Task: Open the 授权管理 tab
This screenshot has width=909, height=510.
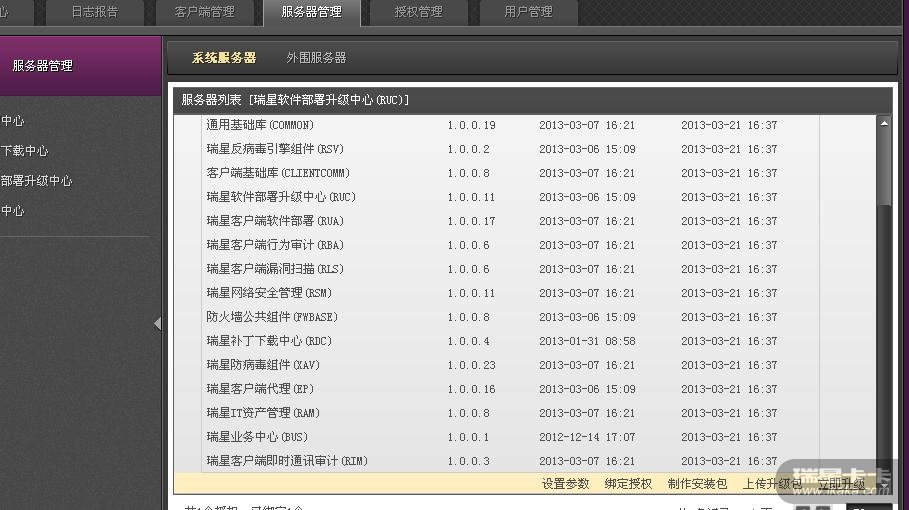Action: 419,12
